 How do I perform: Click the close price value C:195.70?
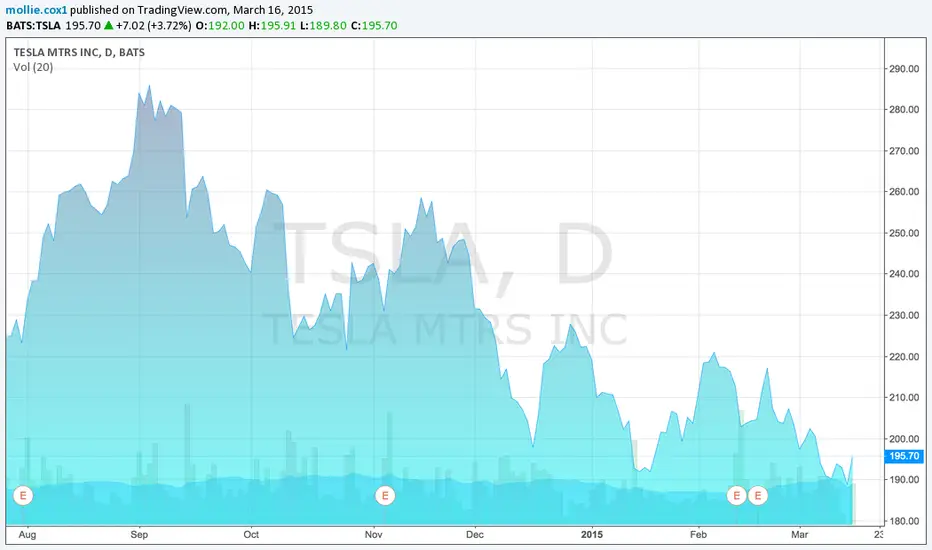coord(374,26)
